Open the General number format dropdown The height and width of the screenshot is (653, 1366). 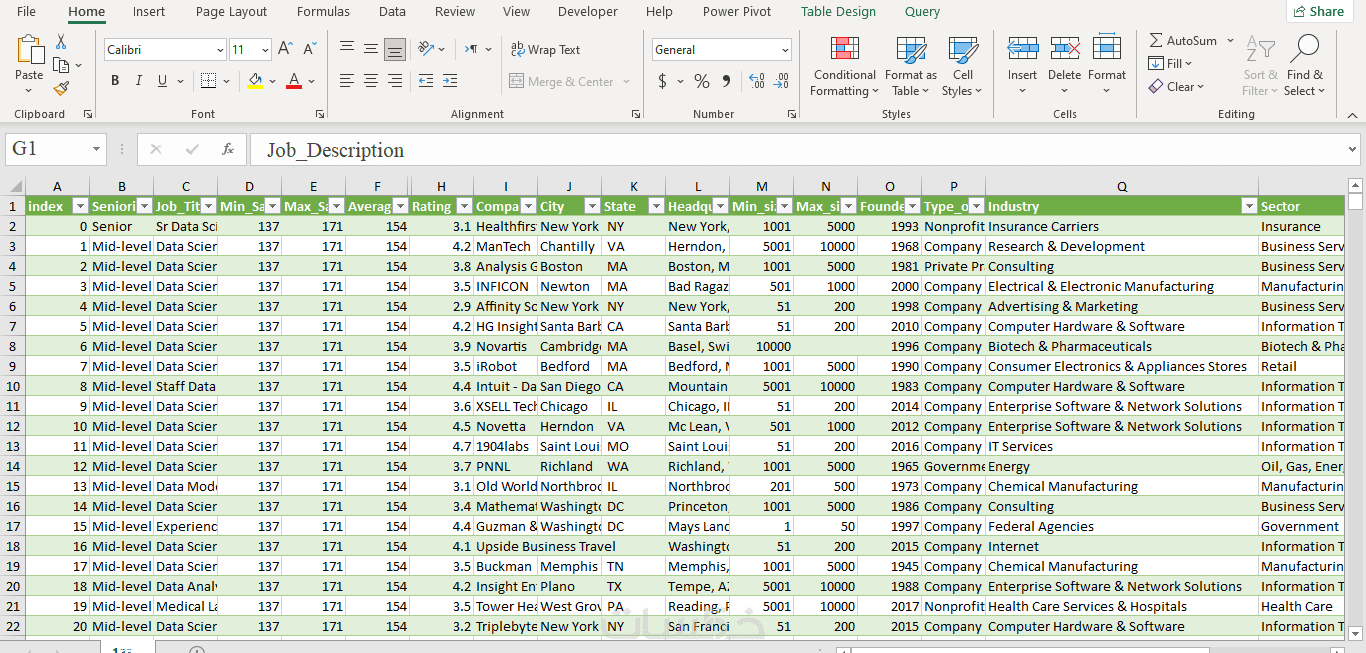pos(785,50)
